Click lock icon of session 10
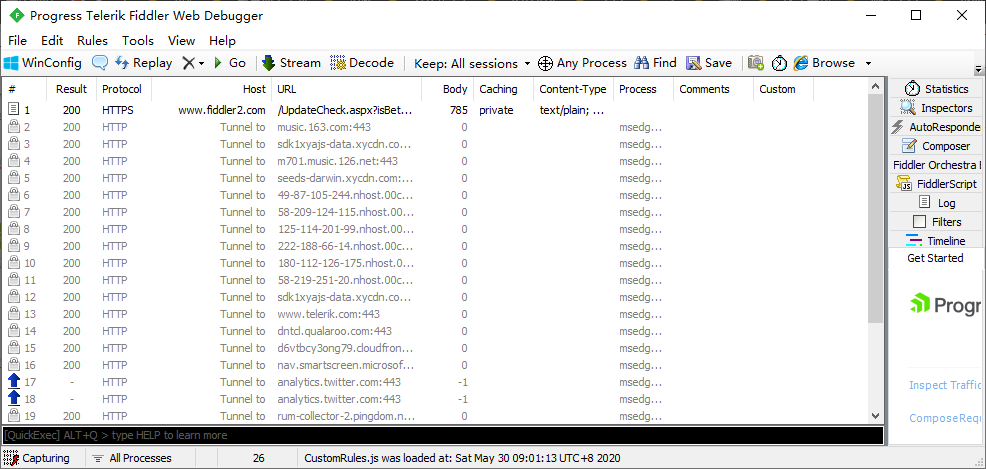 click(x=13, y=263)
